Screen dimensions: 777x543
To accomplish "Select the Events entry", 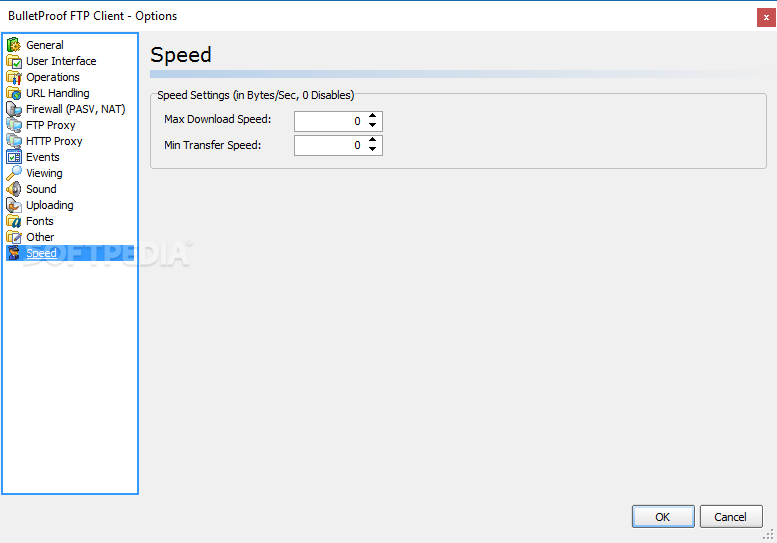I will (x=43, y=157).
